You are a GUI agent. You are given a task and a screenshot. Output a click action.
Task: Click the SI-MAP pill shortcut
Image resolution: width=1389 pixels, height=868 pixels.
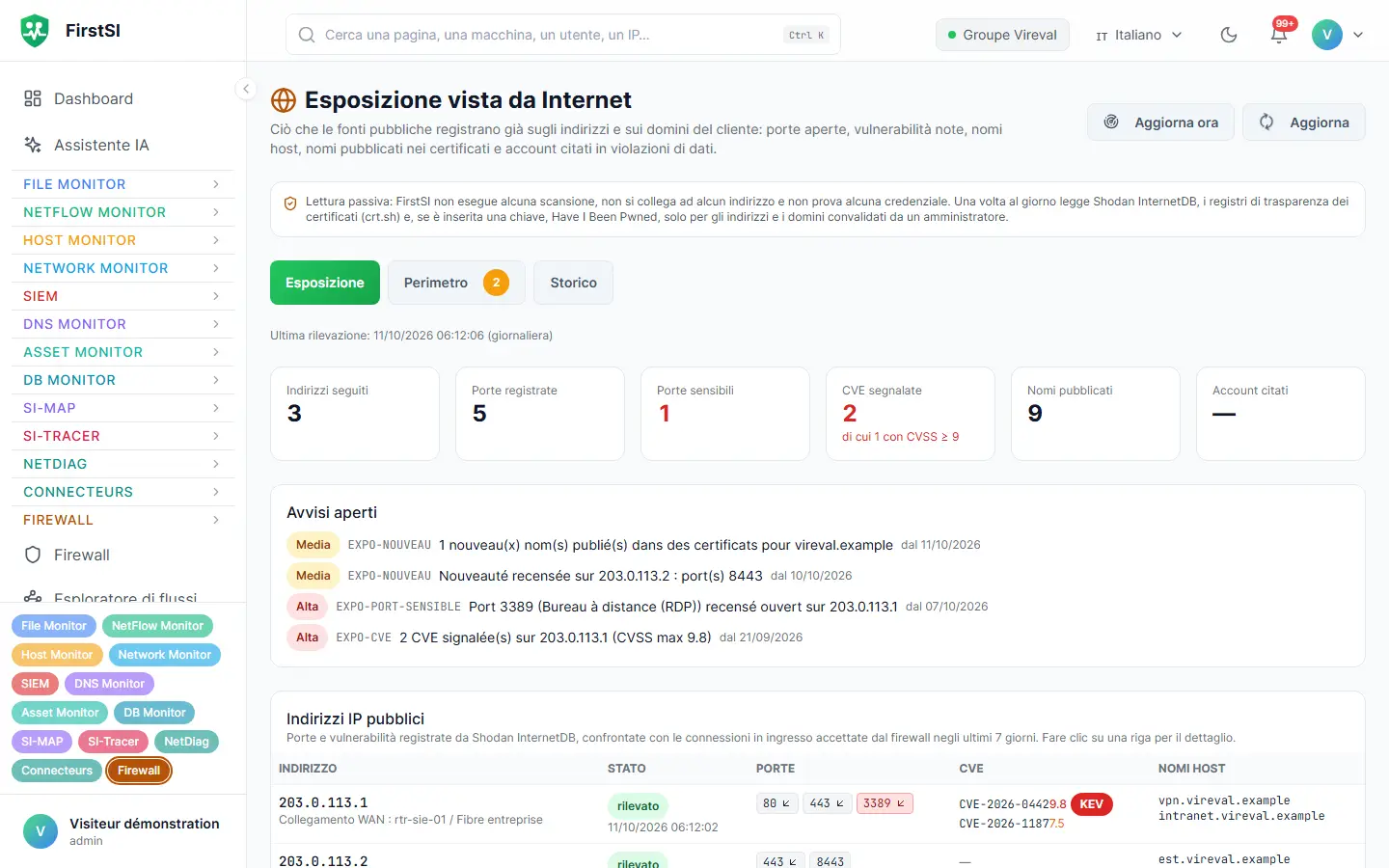tap(41, 742)
